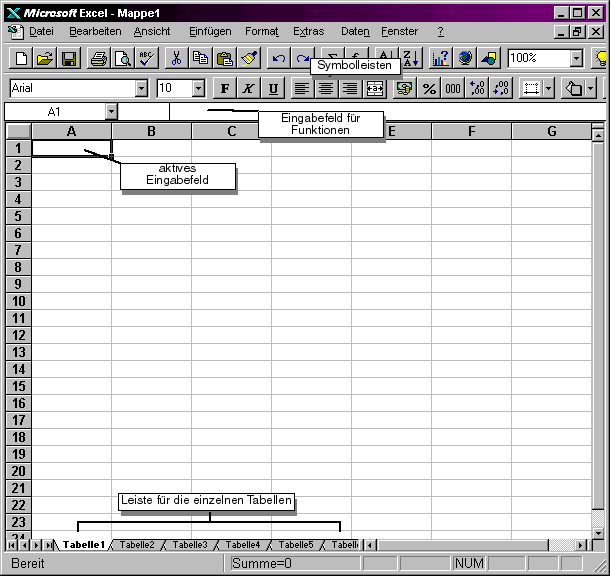Align cell text right
This screenshot has height=576, width=610.
pyautogui.click(x=350, y=89)
